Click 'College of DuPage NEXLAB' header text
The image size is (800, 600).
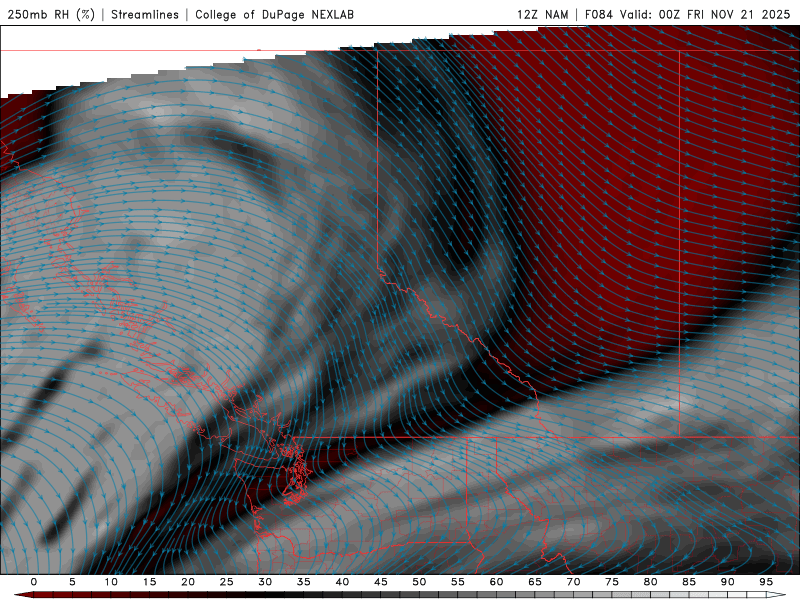click(274, 15)
